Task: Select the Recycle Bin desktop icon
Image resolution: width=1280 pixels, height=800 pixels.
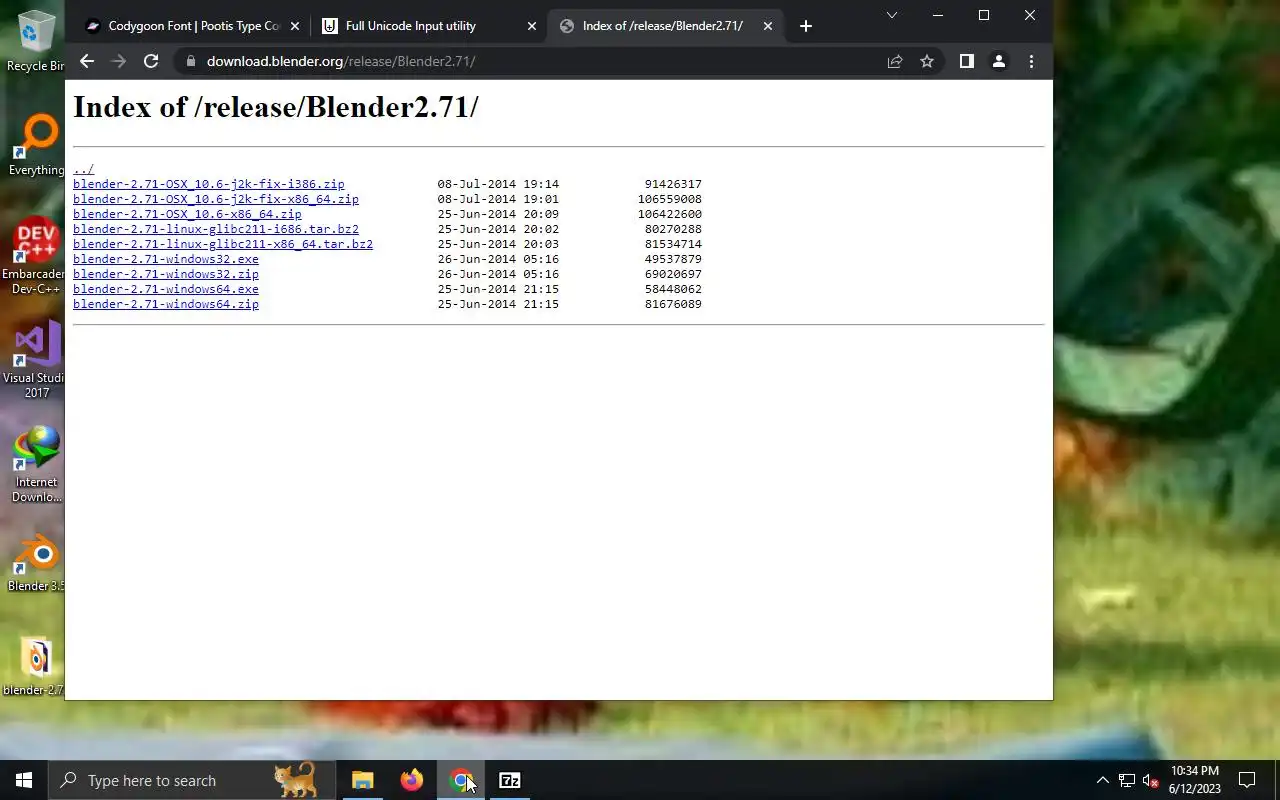Action: [x=36, y=41]
